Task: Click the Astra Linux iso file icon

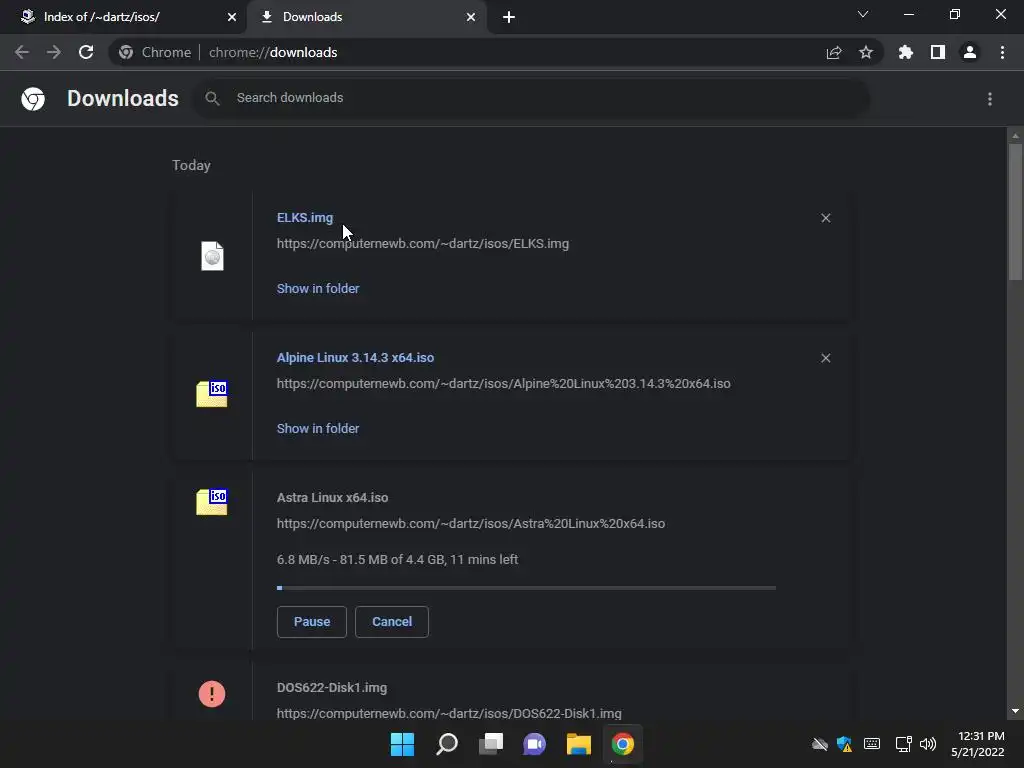Action: [212, 502]
